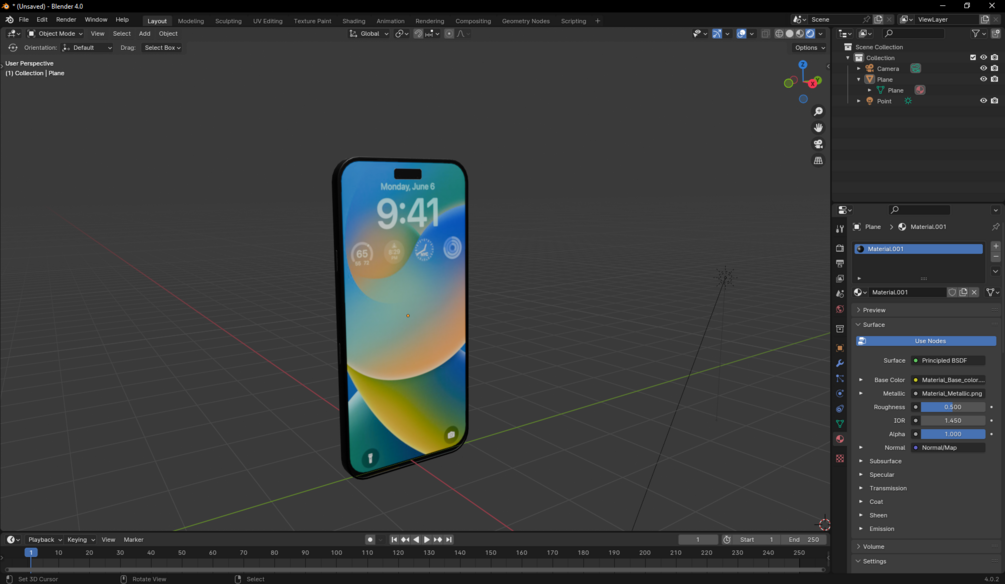Open the Global transform orientation dropdown
Image resolution: width=1005 pixels, height=584 pixels.
tap(369, 33)
